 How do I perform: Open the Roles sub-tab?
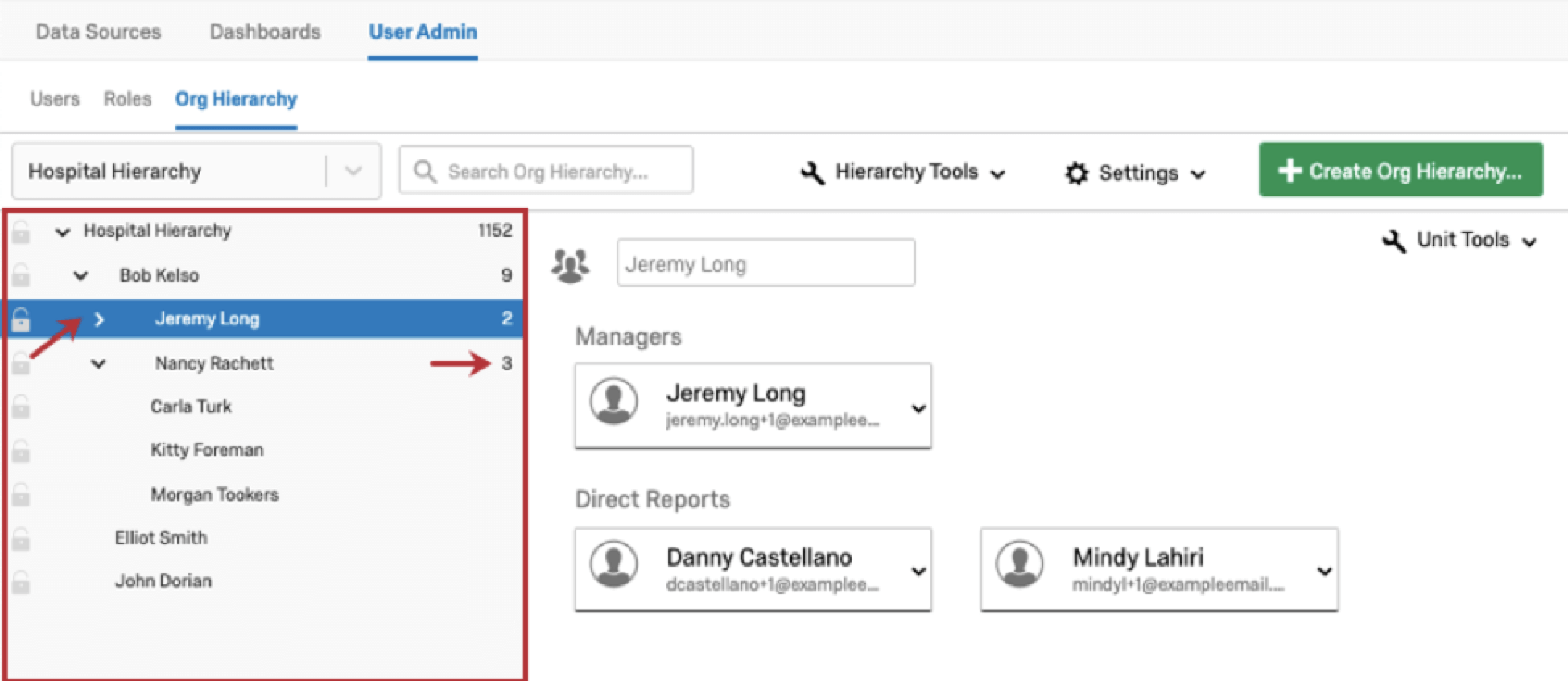(x=127, y=99)
